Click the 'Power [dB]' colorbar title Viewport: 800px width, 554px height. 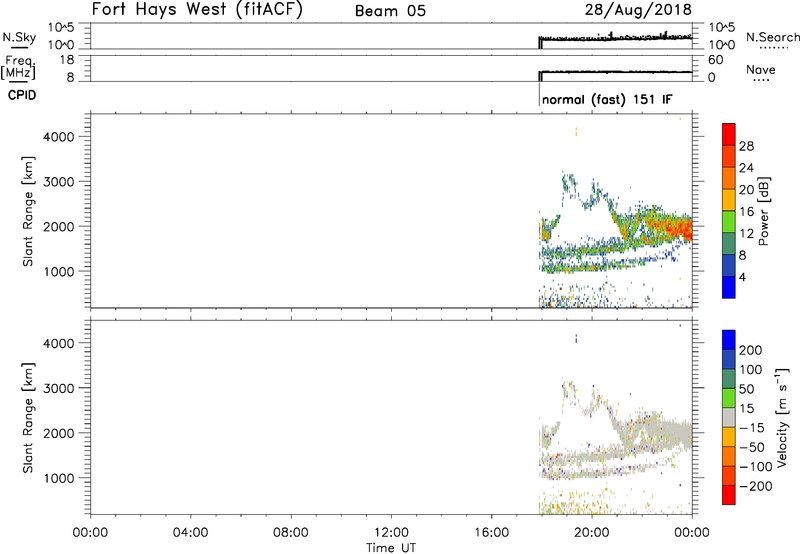[763, 211]
